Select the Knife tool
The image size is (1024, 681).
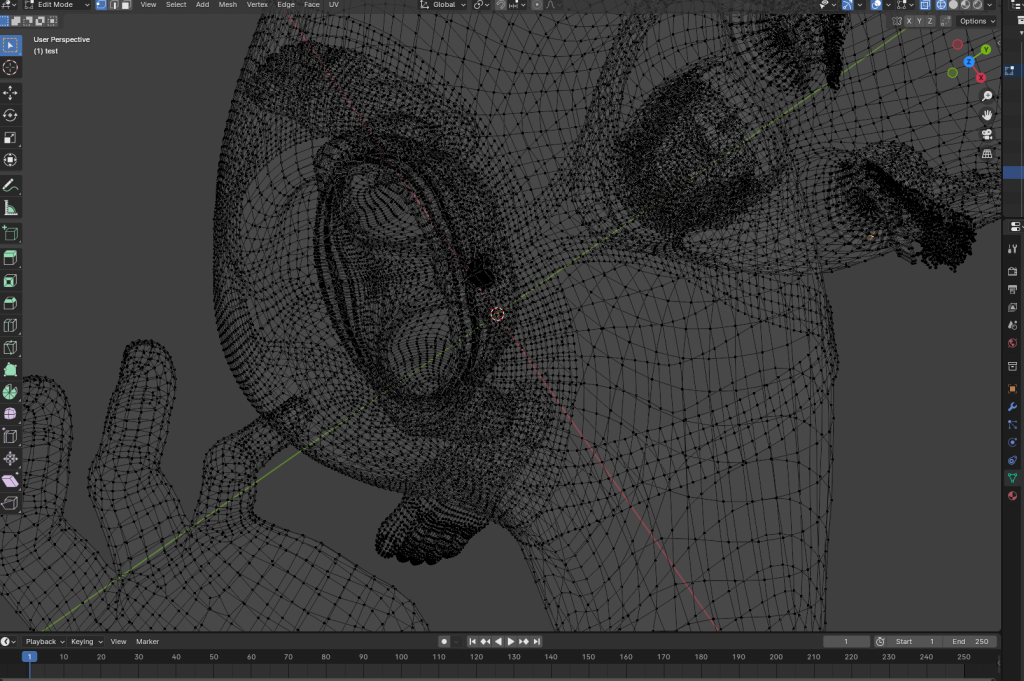click(x=10, y=347)
